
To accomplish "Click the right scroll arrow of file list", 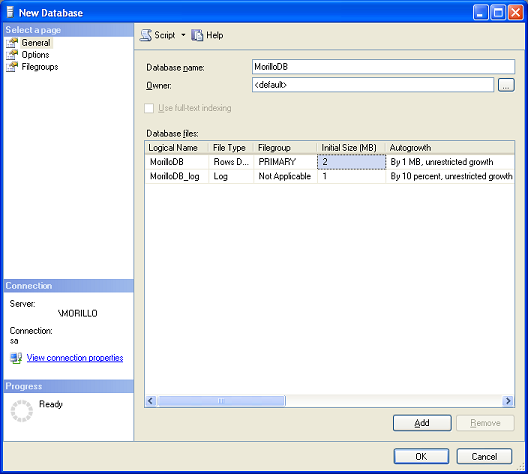I will coord(507,401).
